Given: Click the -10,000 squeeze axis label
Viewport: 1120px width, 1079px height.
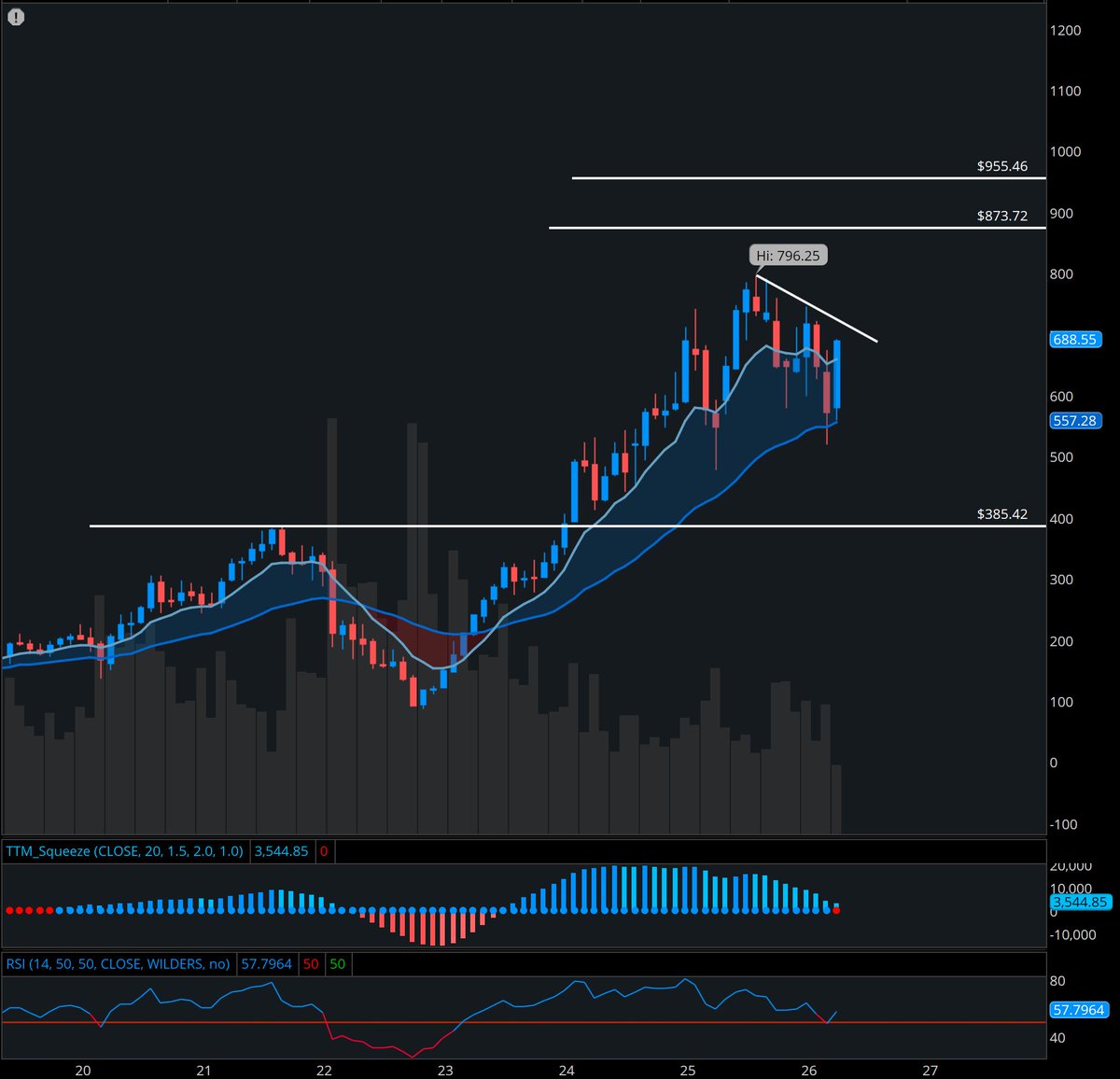Looking at the screenshot, I should pos(1073,934).
